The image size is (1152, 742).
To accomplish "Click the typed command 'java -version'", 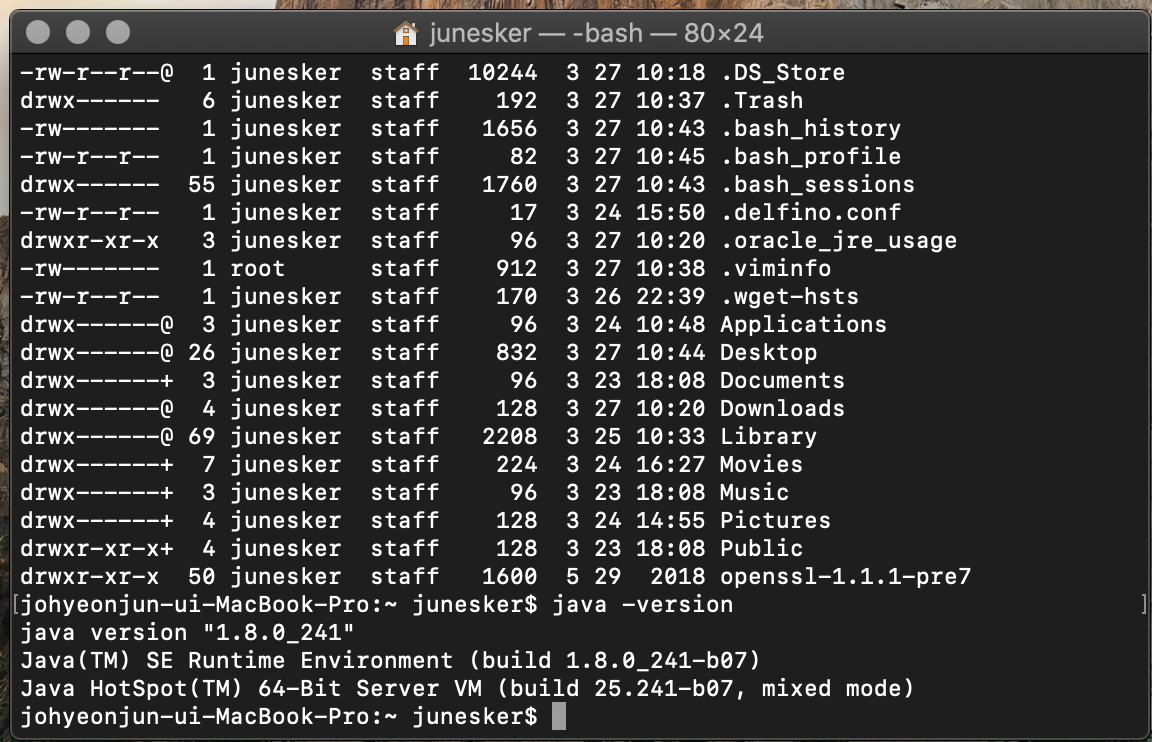I will click(643, 605).
